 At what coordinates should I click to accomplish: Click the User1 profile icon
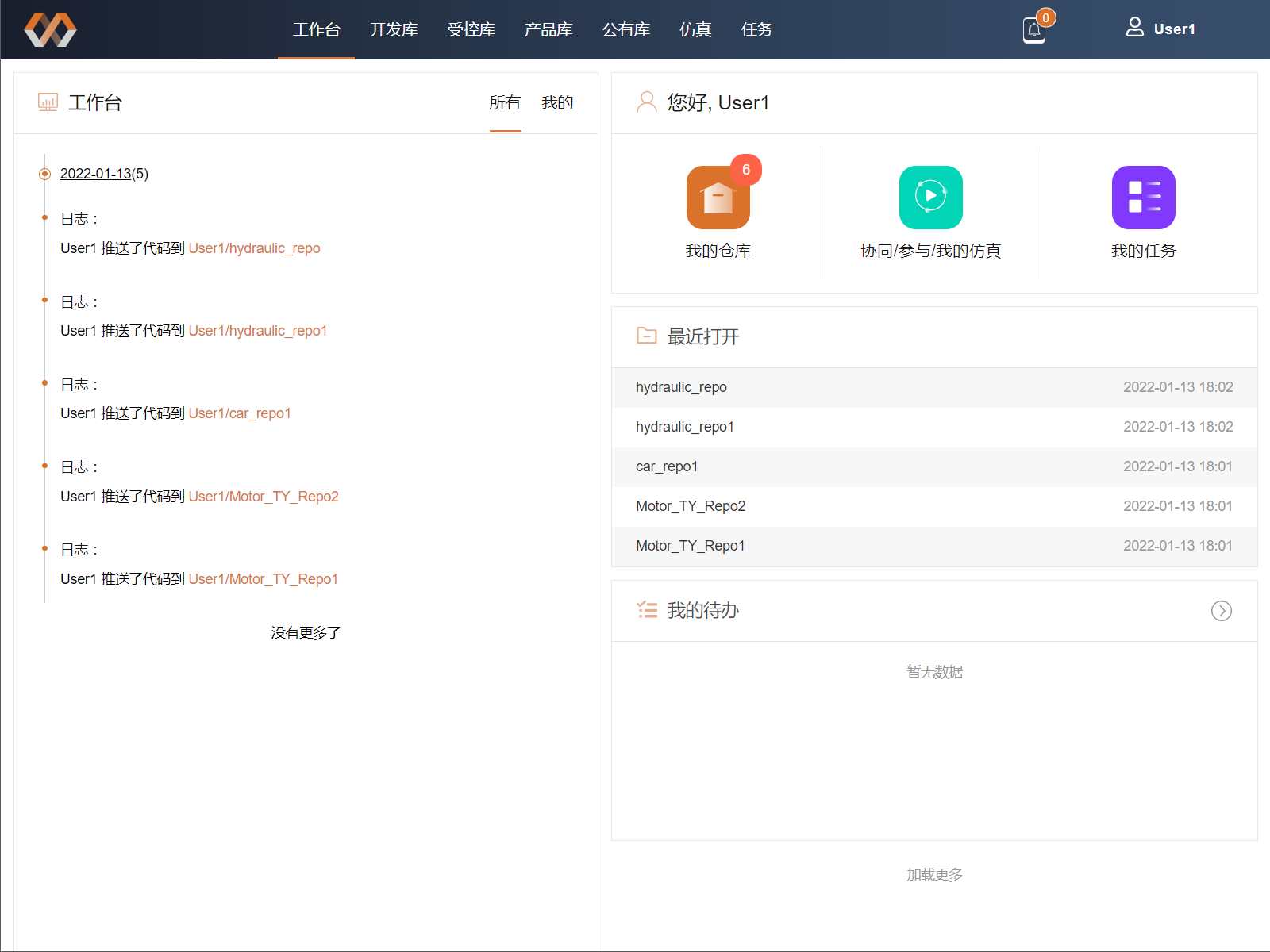coord(1135,28)
